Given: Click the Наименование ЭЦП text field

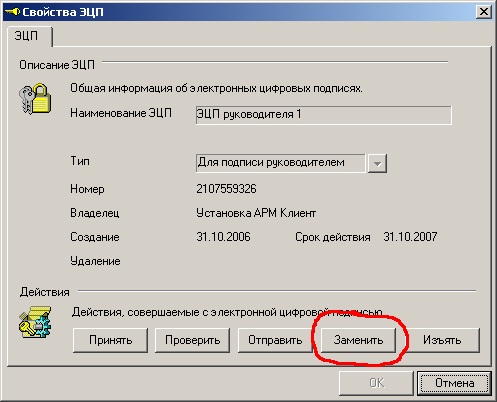Looking at the screenshot, I should [x=324, y=115].
